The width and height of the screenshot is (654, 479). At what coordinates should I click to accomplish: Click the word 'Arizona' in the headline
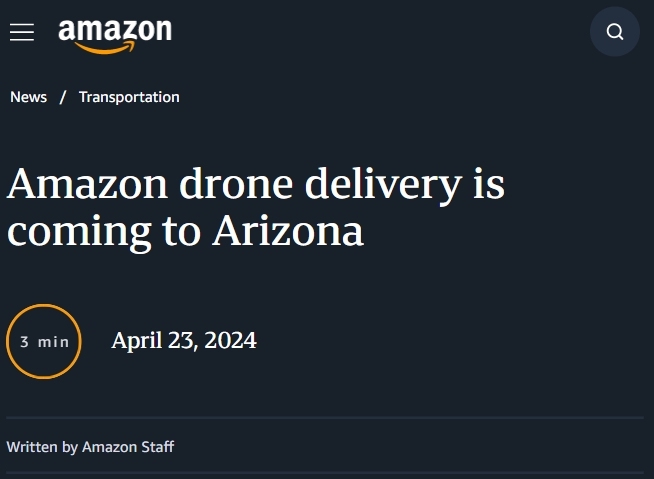(x=288, y=231)
